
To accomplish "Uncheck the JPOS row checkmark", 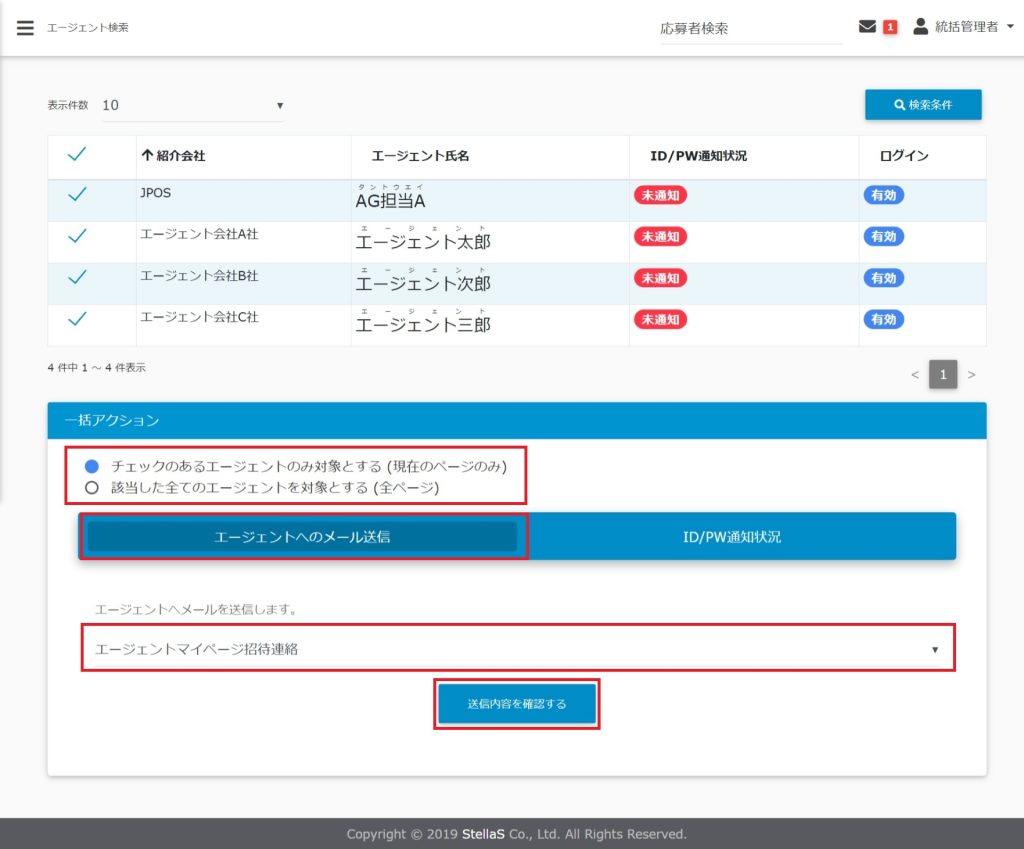I will [77, 196].
